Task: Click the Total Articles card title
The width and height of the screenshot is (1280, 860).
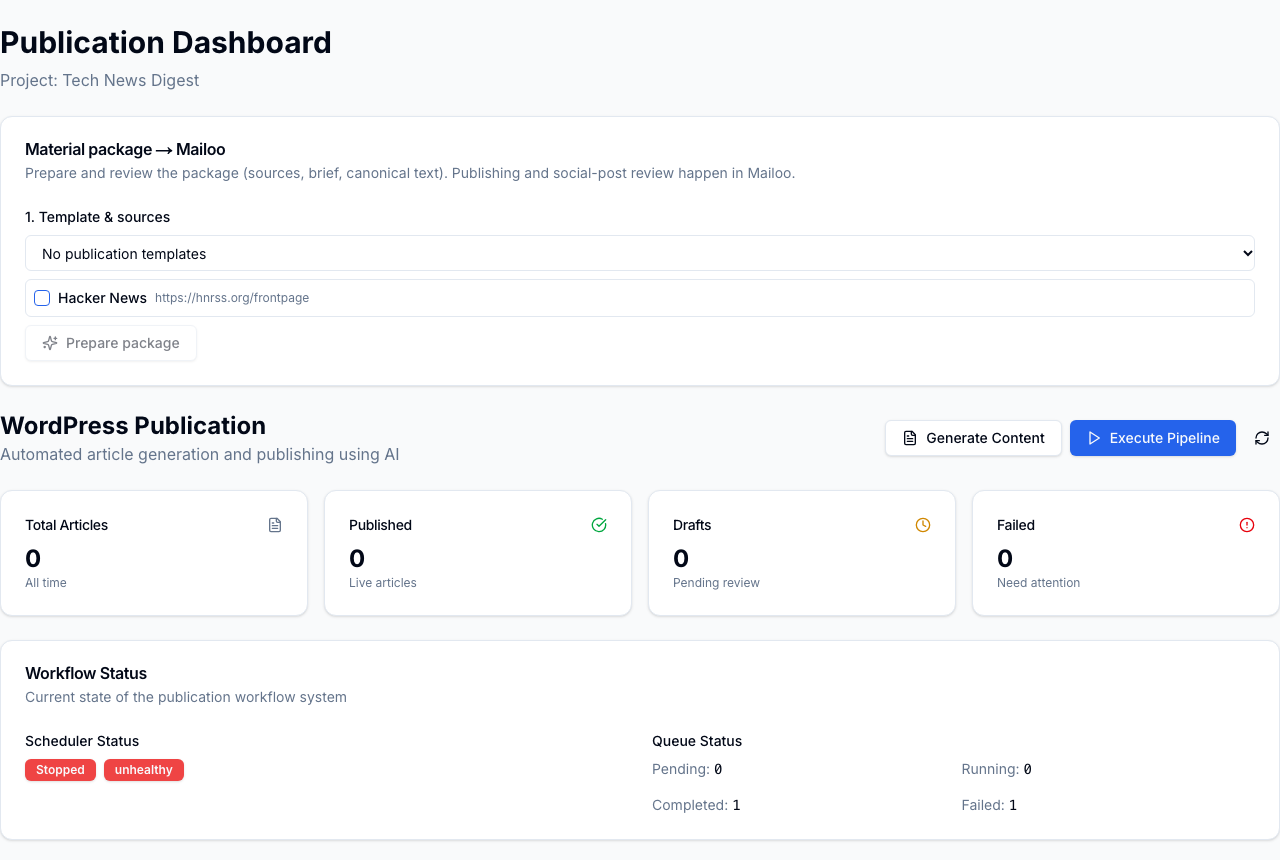Action: pyautogui.click(x=67, y=525)
